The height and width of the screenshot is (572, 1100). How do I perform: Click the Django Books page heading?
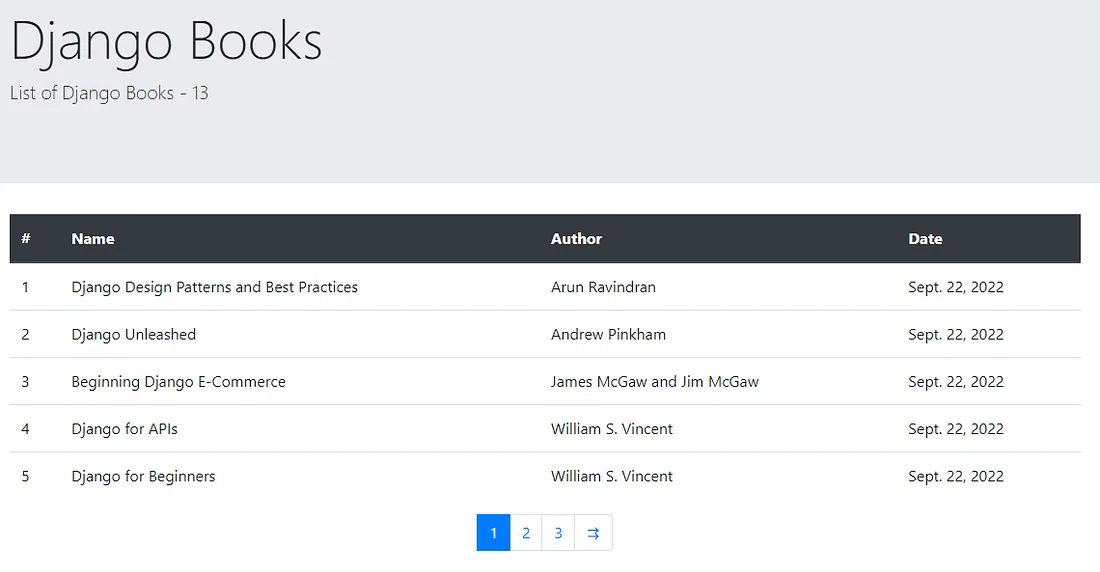[x=166, y=42]
